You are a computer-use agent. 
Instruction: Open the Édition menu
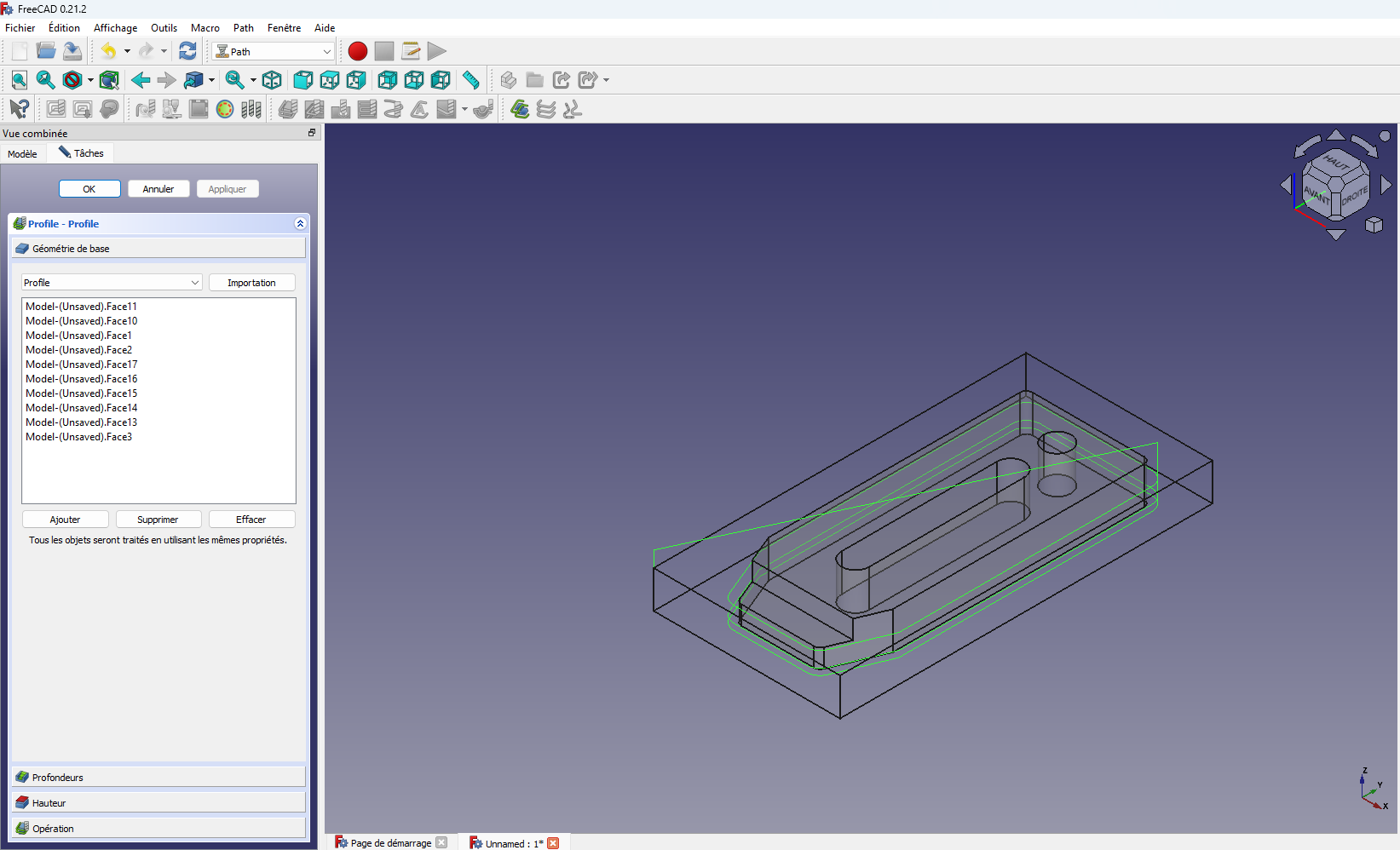click(x=64, y=27)
